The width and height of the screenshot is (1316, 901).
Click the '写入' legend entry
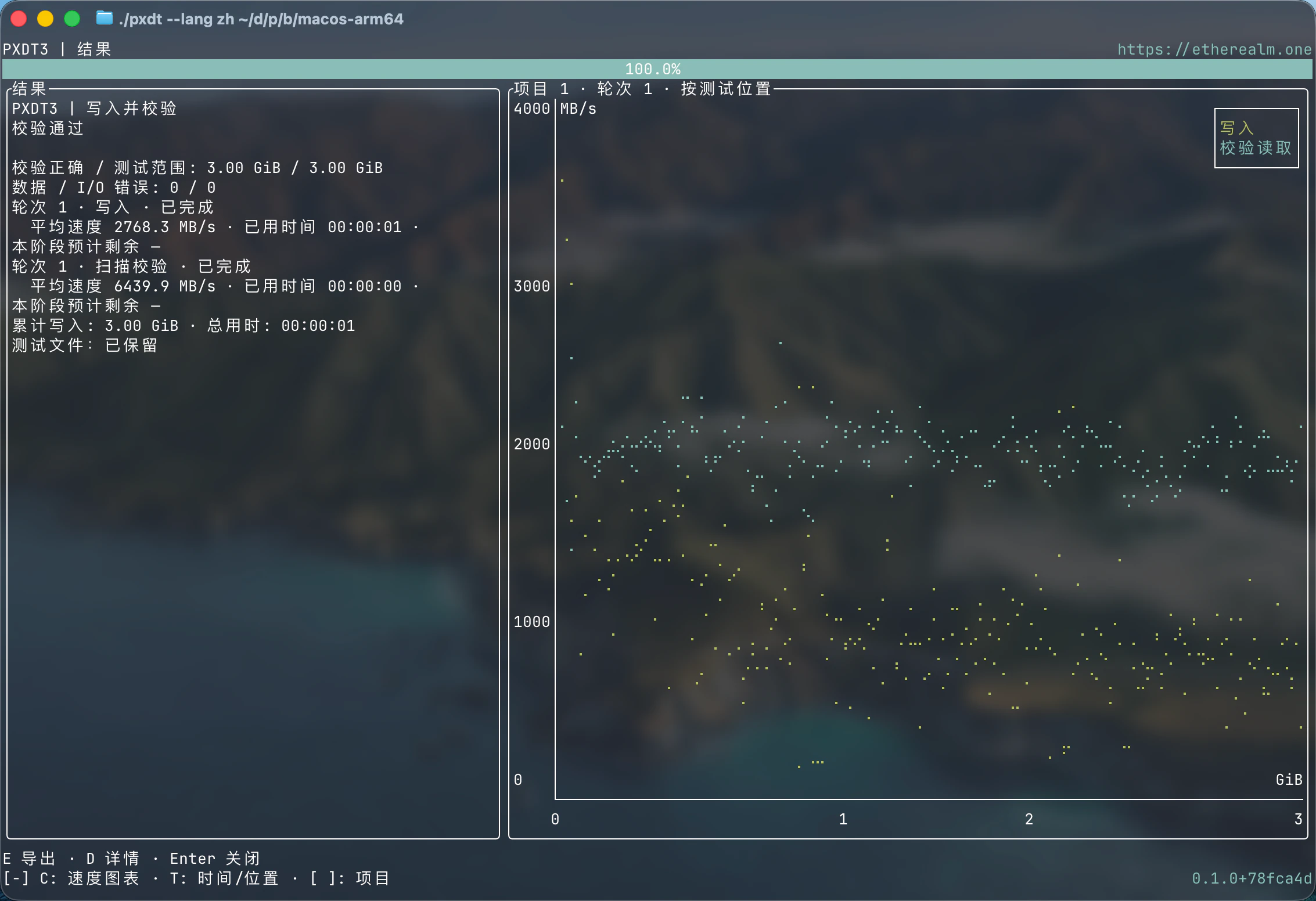pos(1237,128)
